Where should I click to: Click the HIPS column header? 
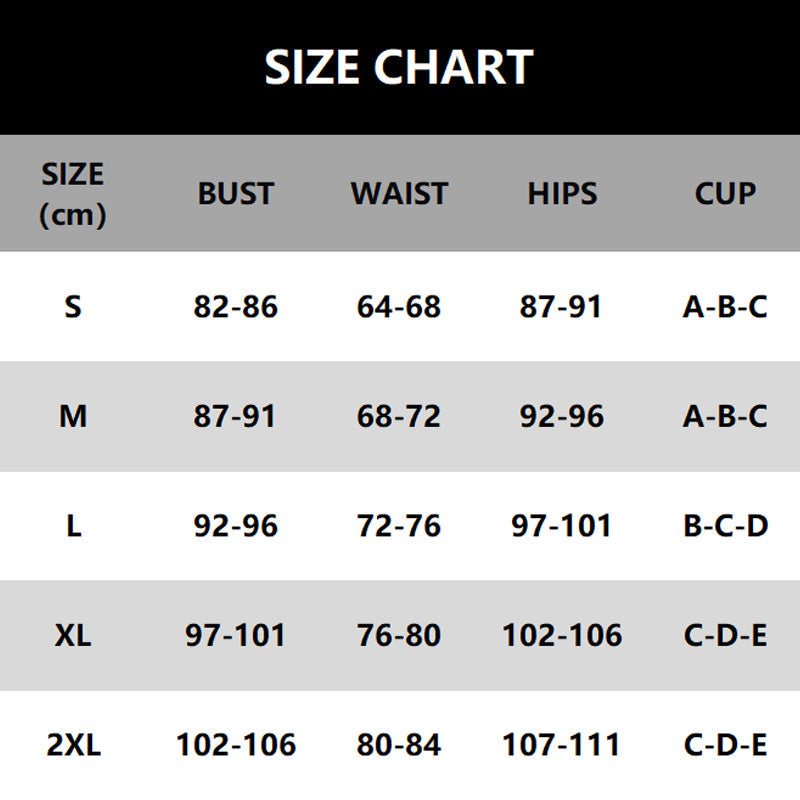pos(562,193)
